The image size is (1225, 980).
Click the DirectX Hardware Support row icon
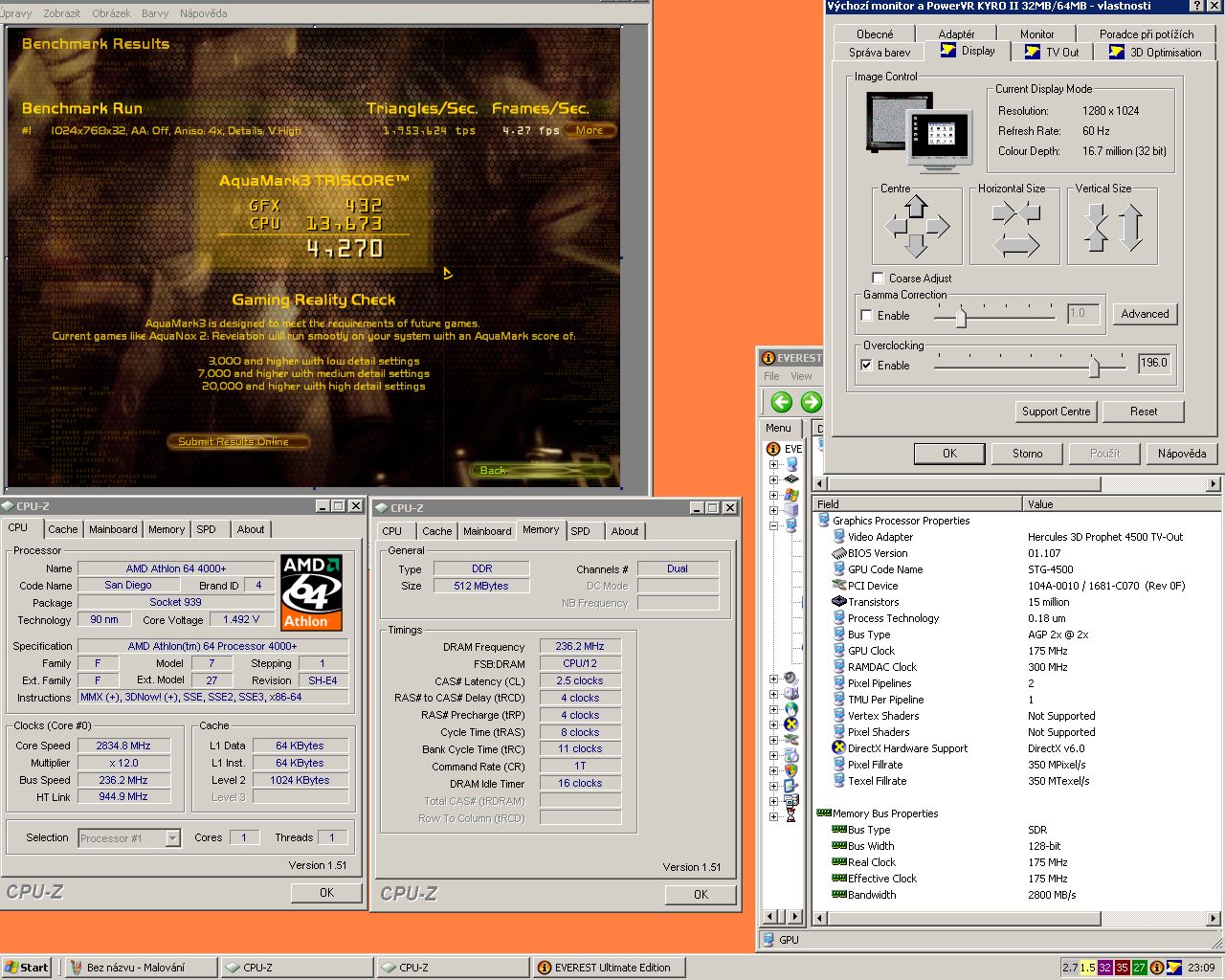click(x=839, y=748)
